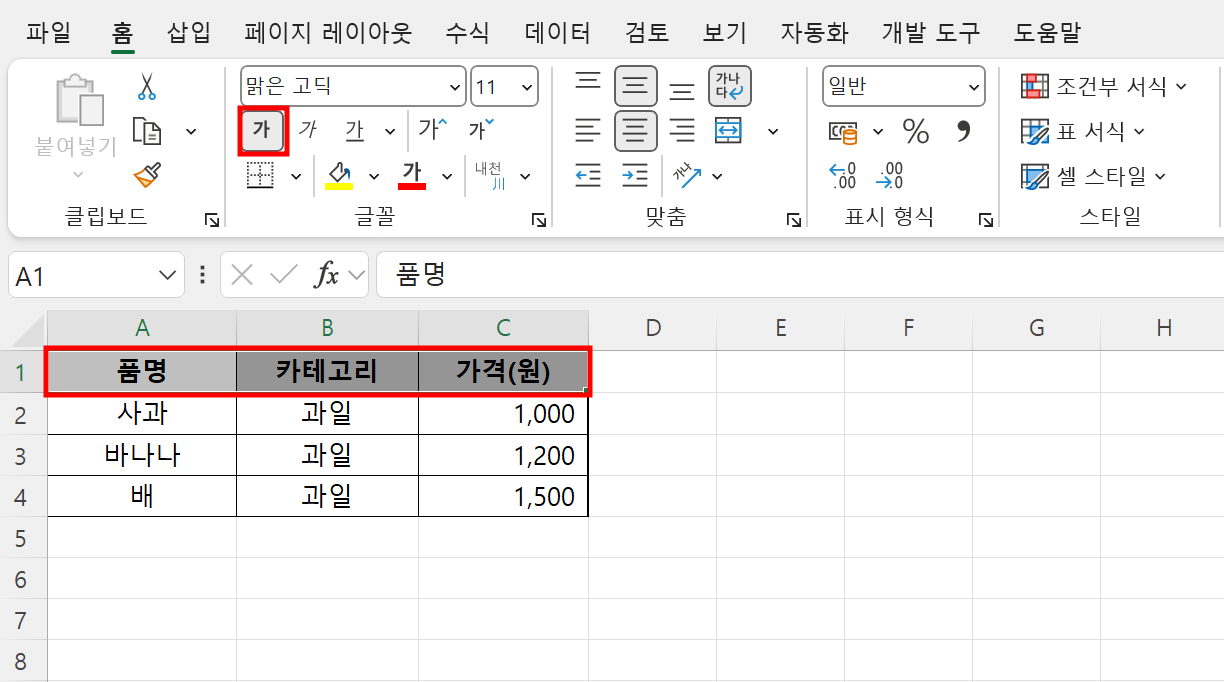Screen dimensions: 1224x682
Task: Click the Decrease Decimal icon
Action: click(x=889, y=176)
